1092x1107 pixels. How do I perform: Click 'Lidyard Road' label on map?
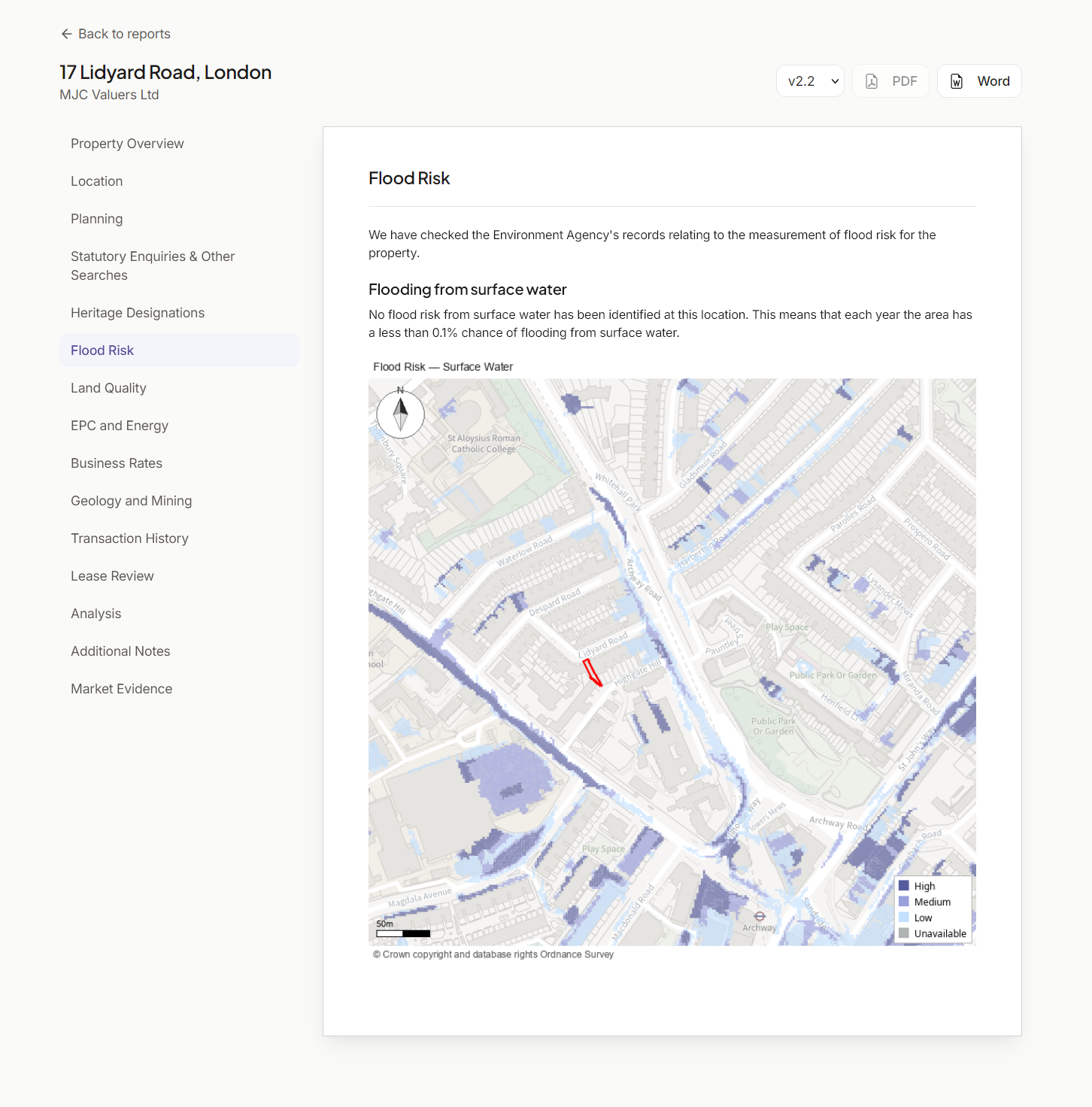pos(603,645)
